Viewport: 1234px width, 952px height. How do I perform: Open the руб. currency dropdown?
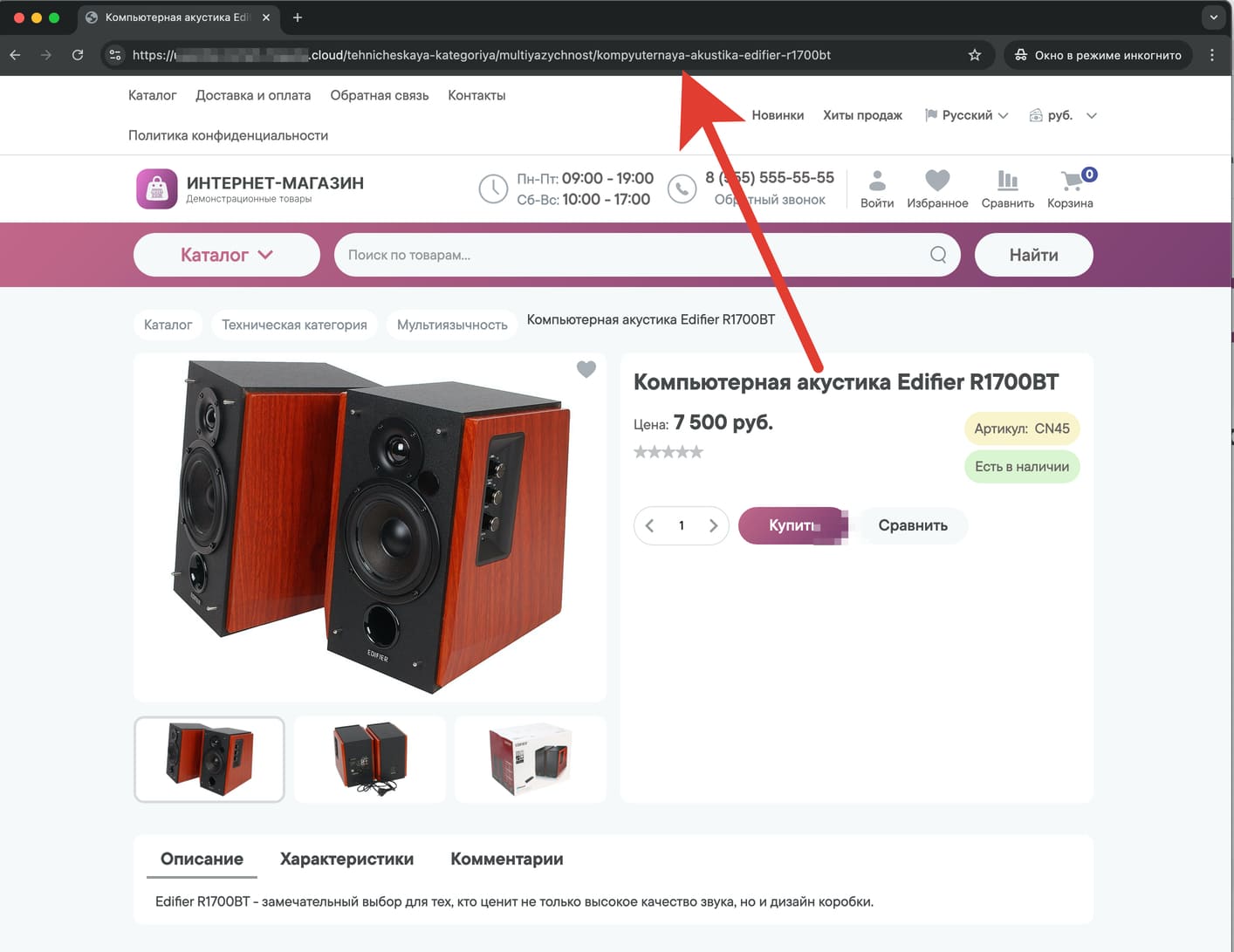1063,115
